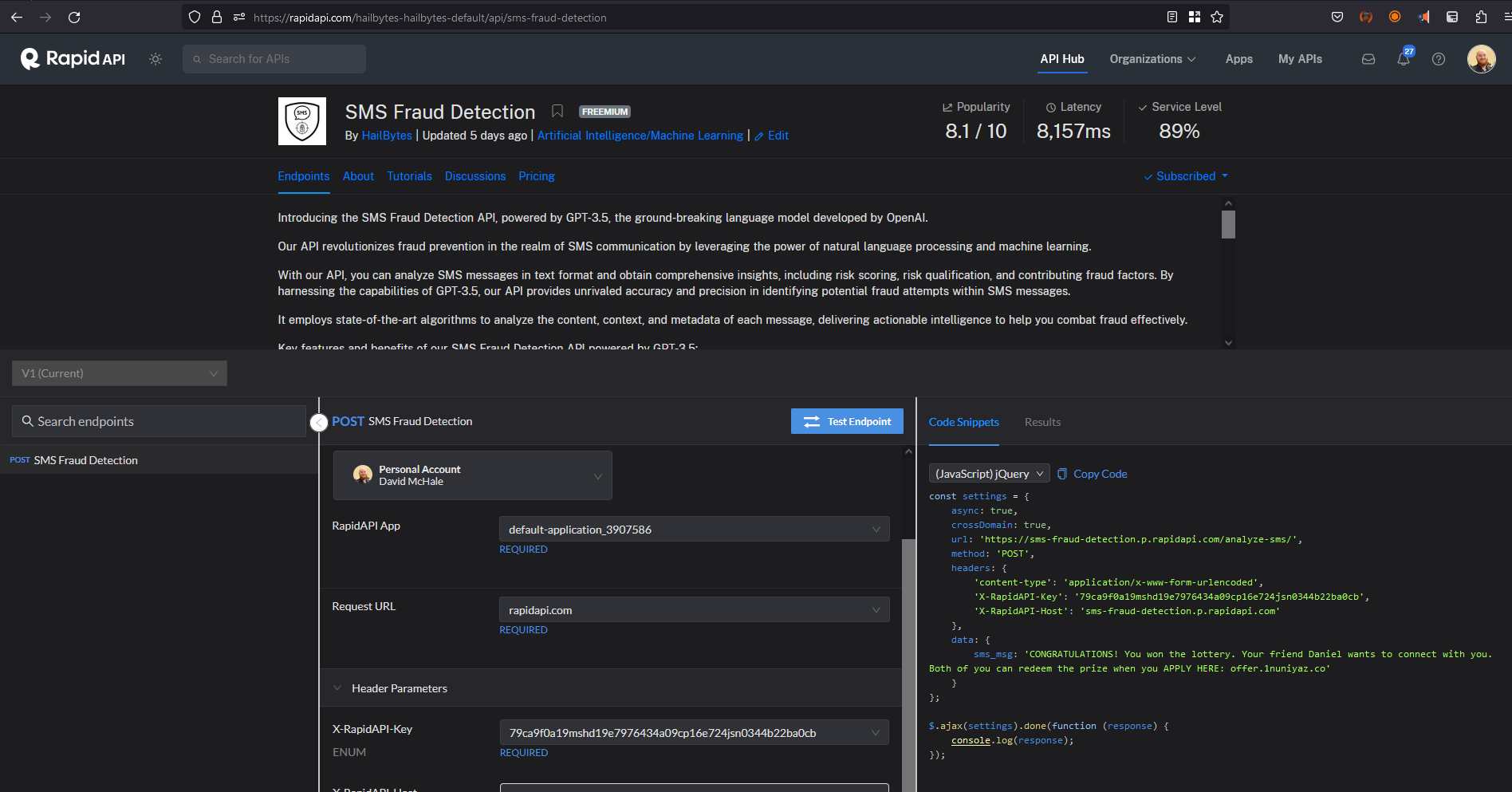Open Artificial Intelligence/Machine Learning category link
The height and width of the screenshot is (792, 1512).
640,136
